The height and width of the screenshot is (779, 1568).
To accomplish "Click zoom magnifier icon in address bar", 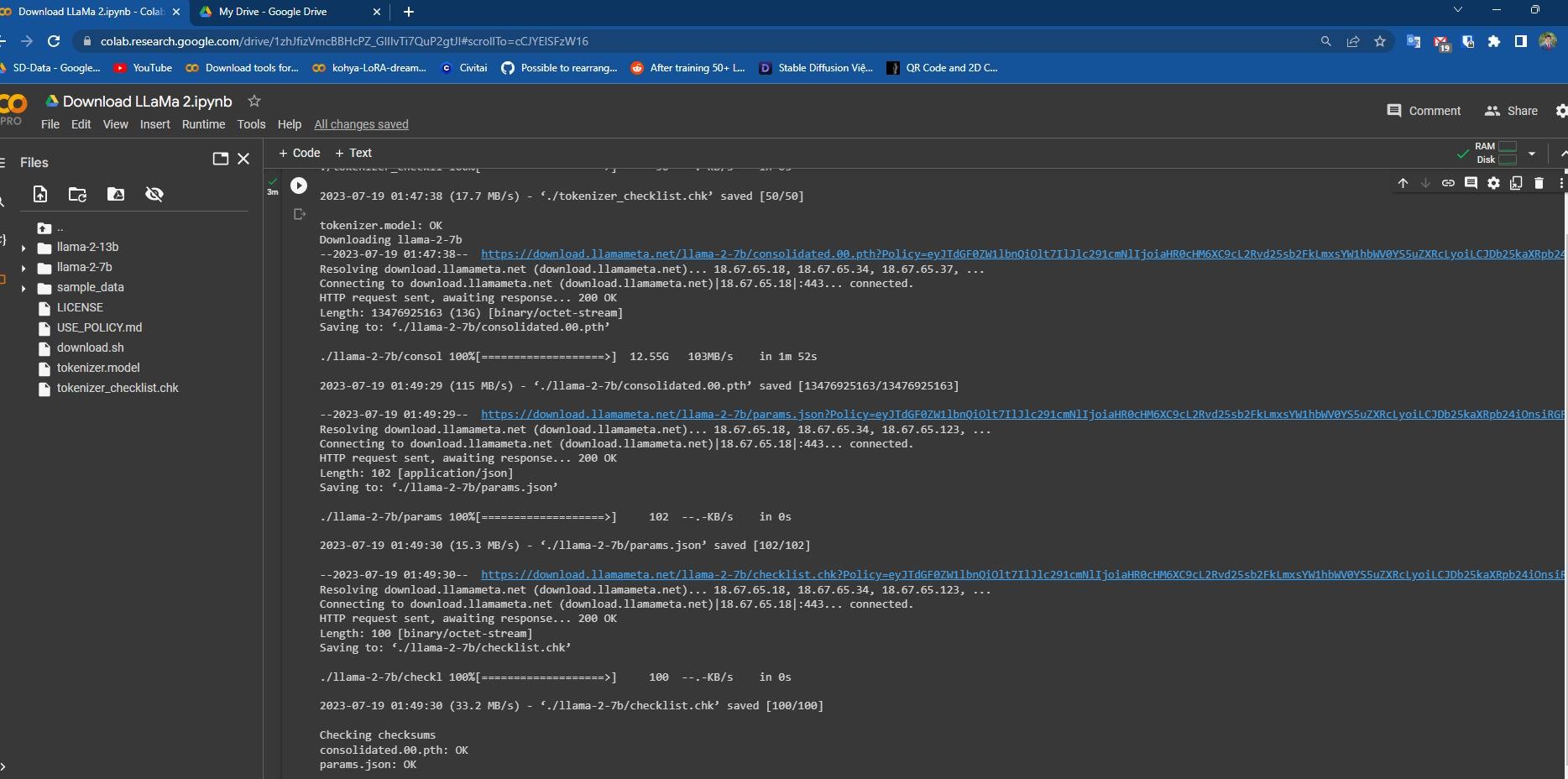I will 1326,41.
